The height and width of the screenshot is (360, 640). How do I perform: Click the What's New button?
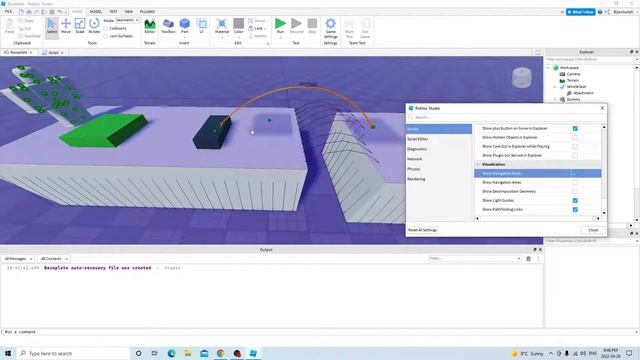(580, 12)
